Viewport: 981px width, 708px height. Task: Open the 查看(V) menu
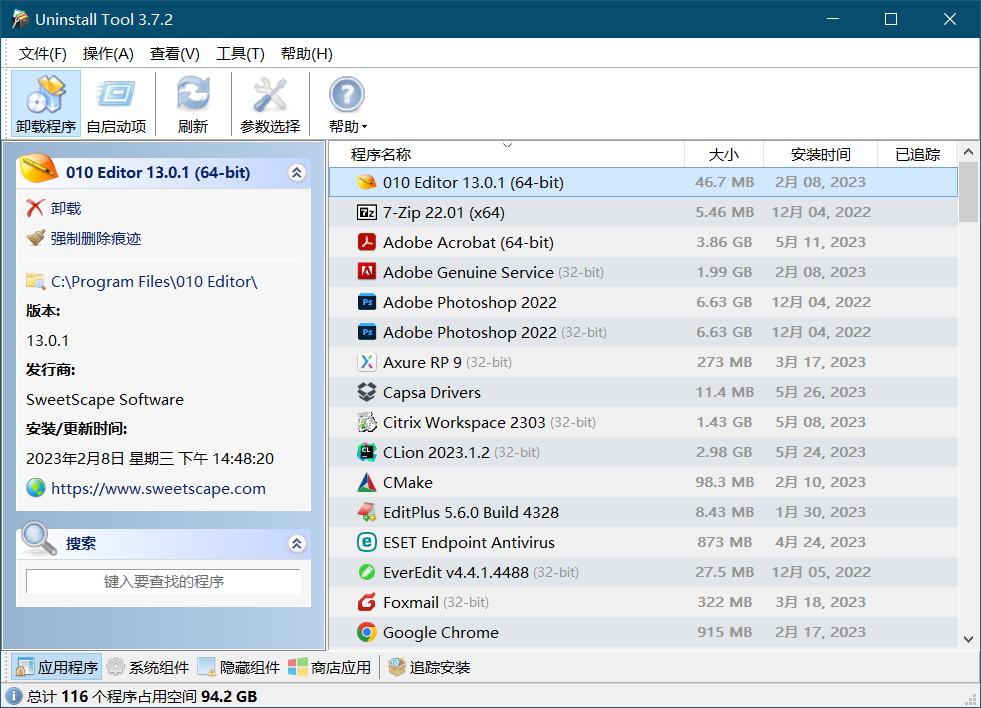pos(175,54)
